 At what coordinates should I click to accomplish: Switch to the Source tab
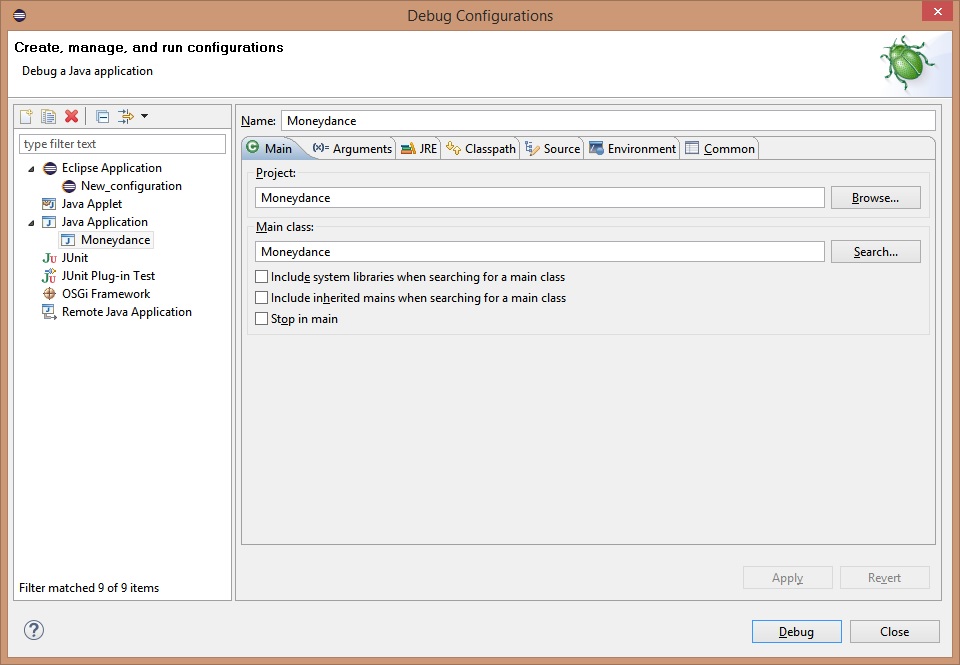[553, 149]
